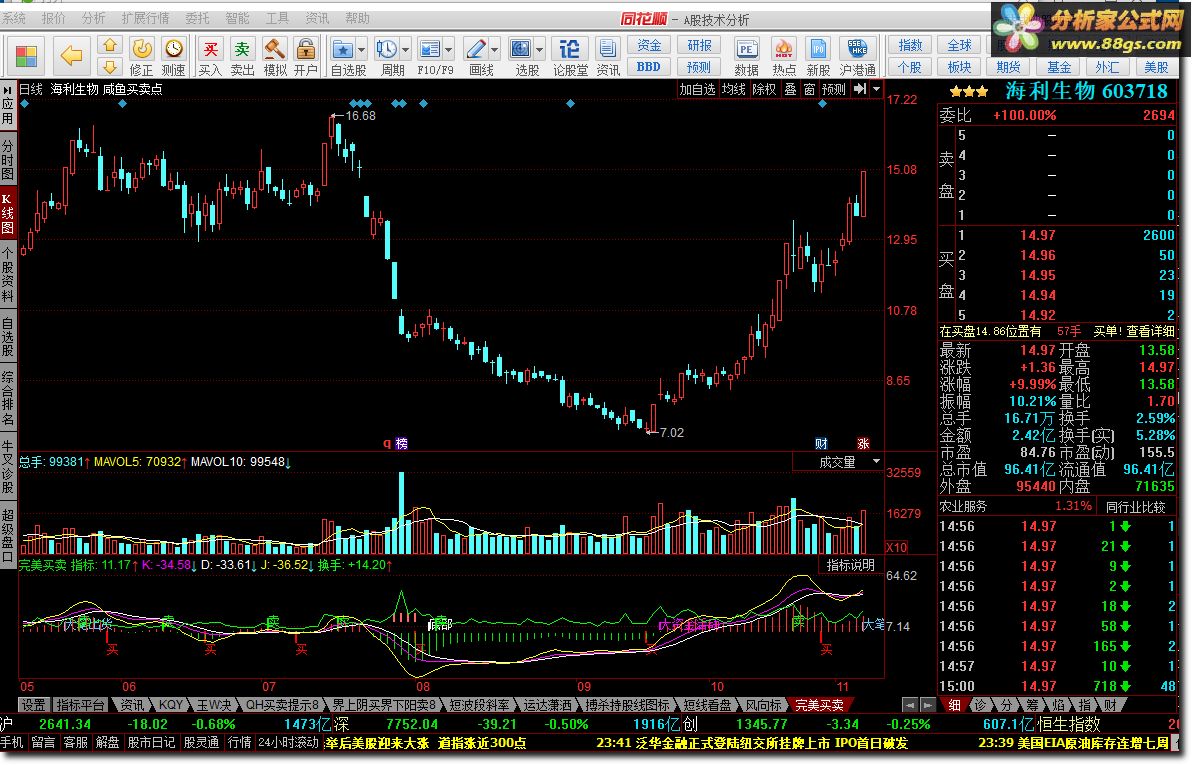Select the 风向标 indicator tab

[762, 705]
